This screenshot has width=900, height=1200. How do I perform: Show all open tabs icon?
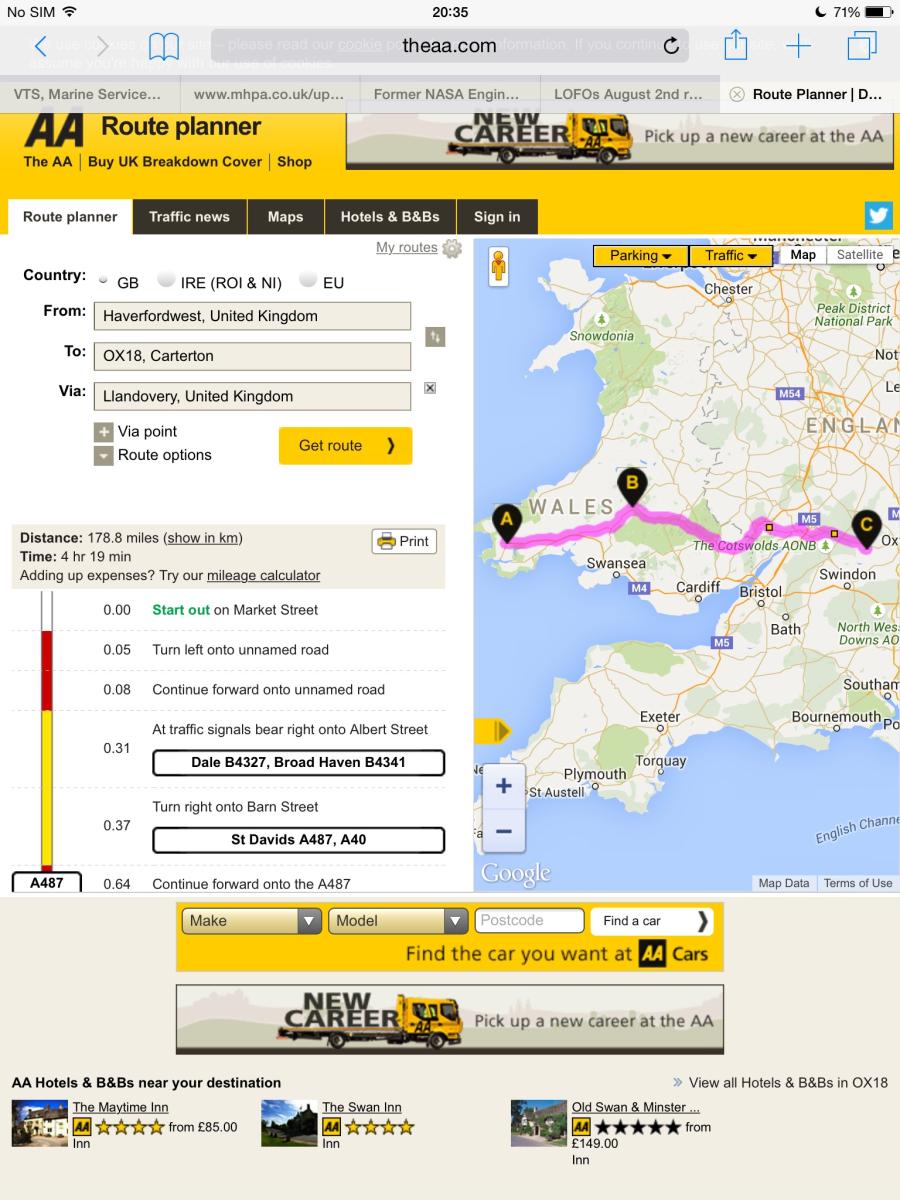pyautogui.click(x=861, y=45)
